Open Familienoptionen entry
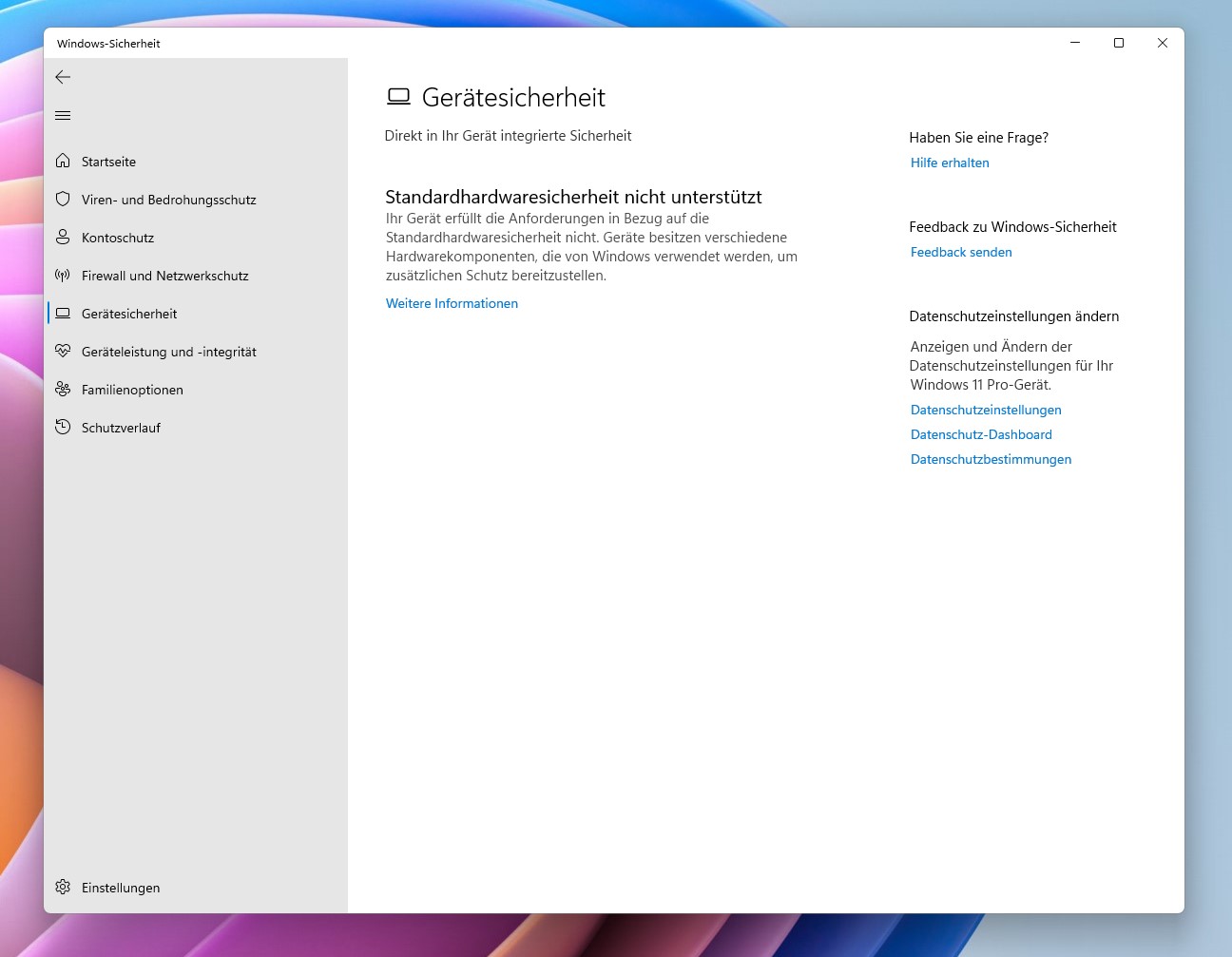The image size is (1232, 957). pos(196,390)
